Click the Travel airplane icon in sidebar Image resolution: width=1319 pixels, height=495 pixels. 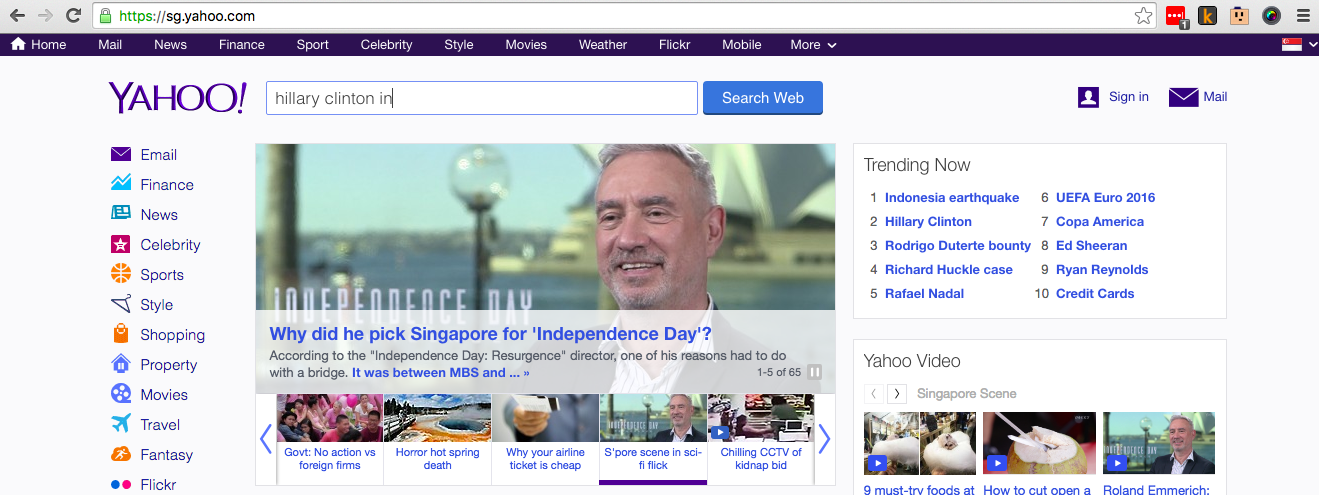121,423
